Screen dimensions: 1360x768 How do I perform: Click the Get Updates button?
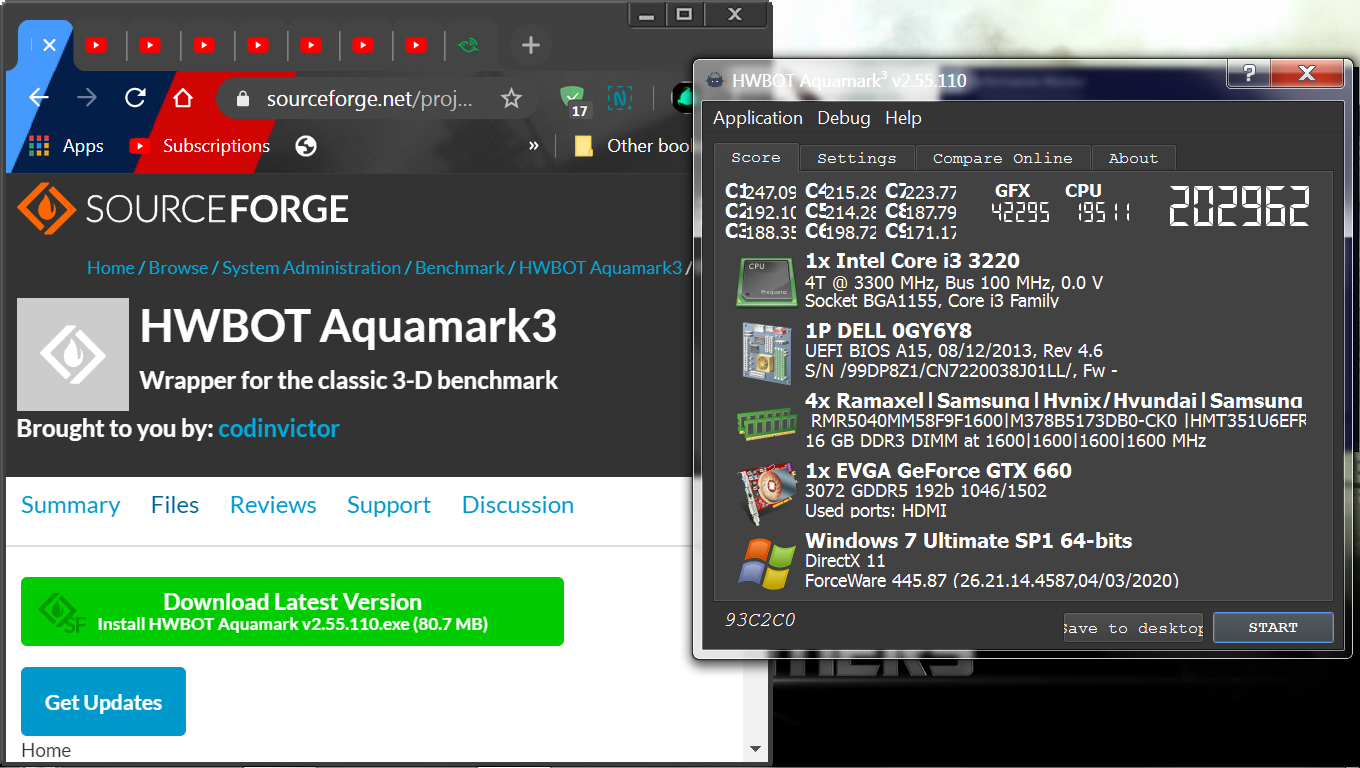[103, 702]
